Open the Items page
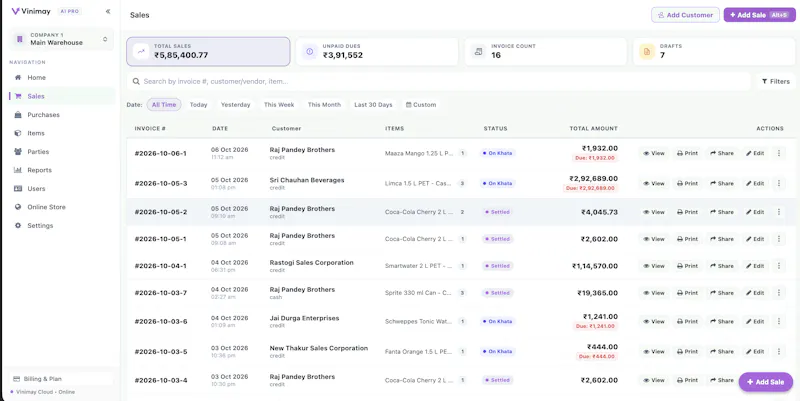Viewport: 800px width, 401px height. pyautogui.click(x=36, y=133)
